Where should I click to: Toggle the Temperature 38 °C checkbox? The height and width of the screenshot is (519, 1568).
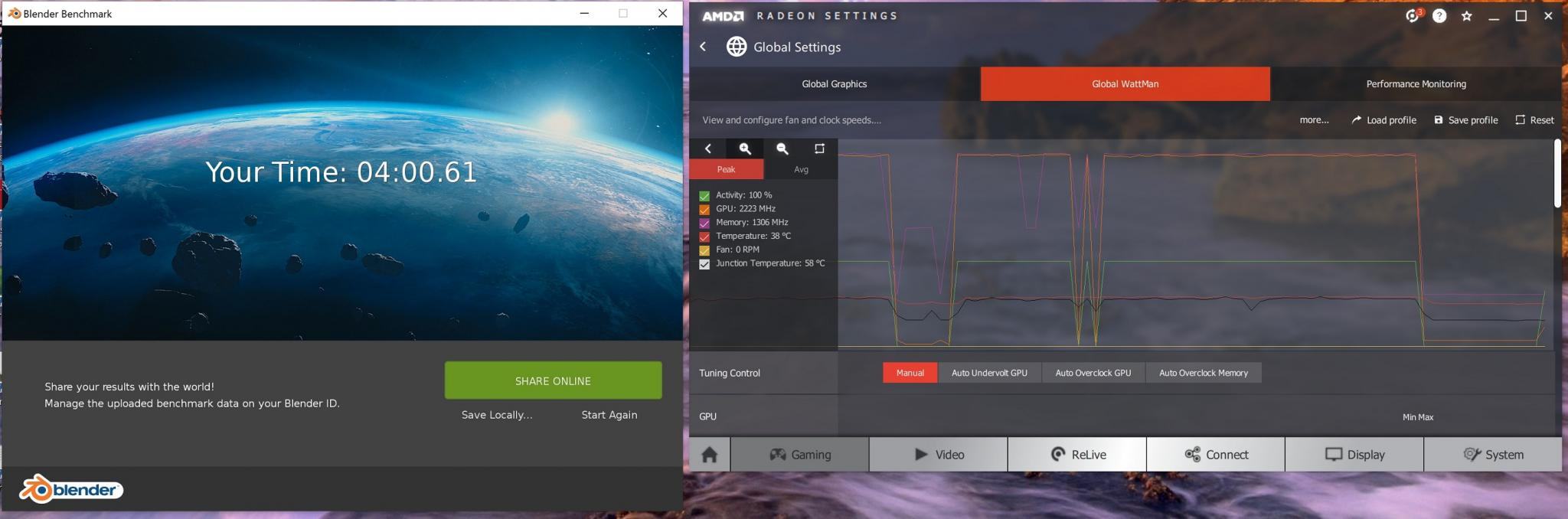click(704, 237)
